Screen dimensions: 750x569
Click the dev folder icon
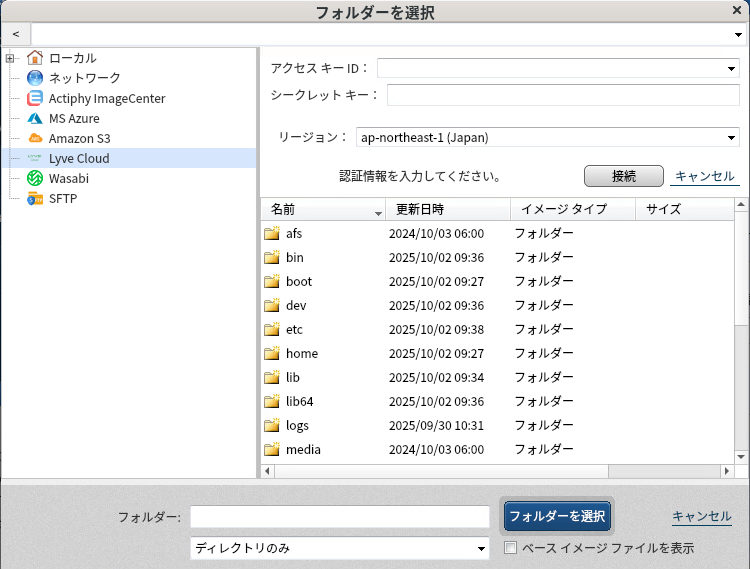[272, 305]
